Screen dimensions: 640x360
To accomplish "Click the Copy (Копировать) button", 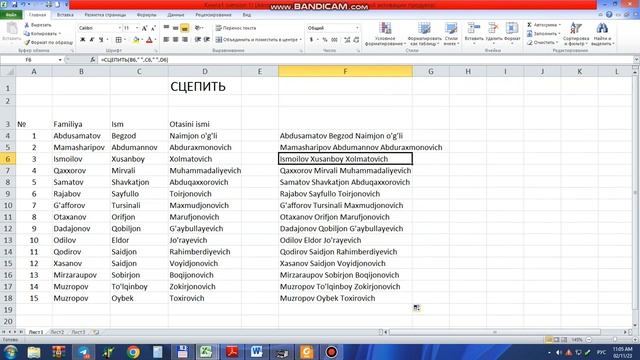I will tap(42, 33).
